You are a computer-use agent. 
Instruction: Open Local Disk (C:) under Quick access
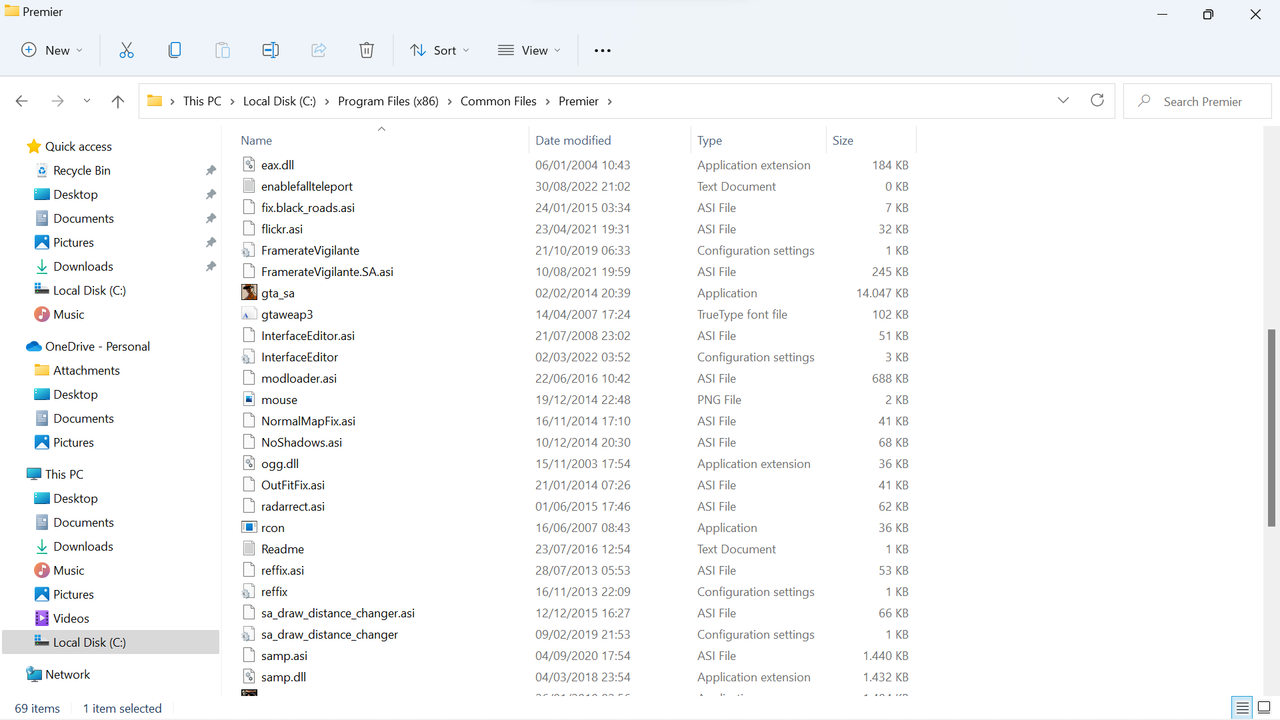[89, 291]
